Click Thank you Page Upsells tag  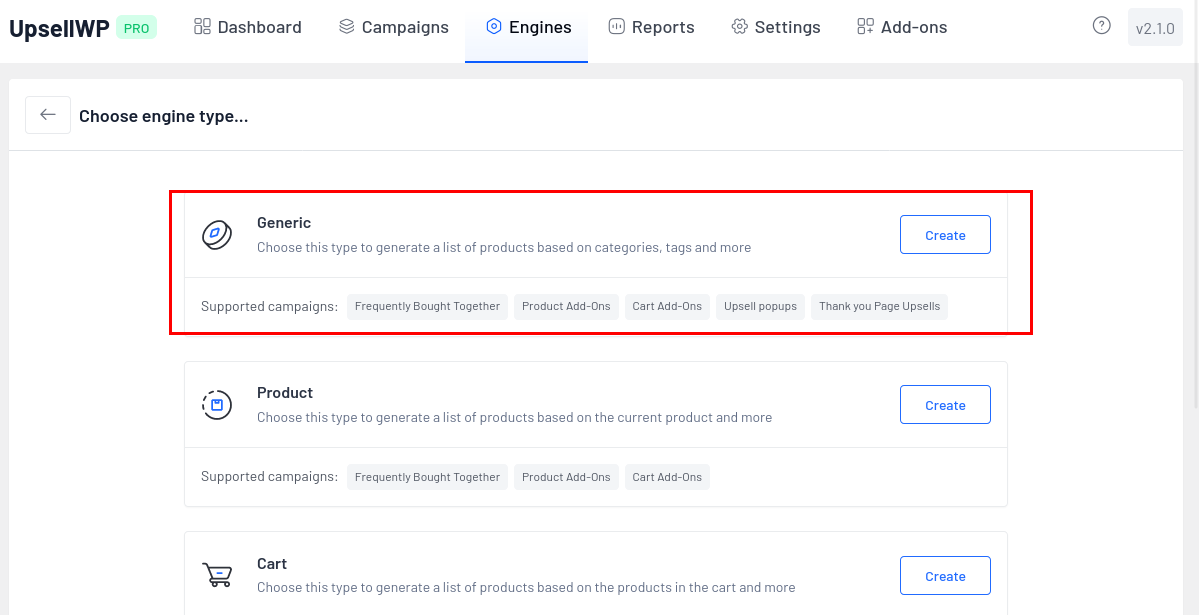[879, 306]
